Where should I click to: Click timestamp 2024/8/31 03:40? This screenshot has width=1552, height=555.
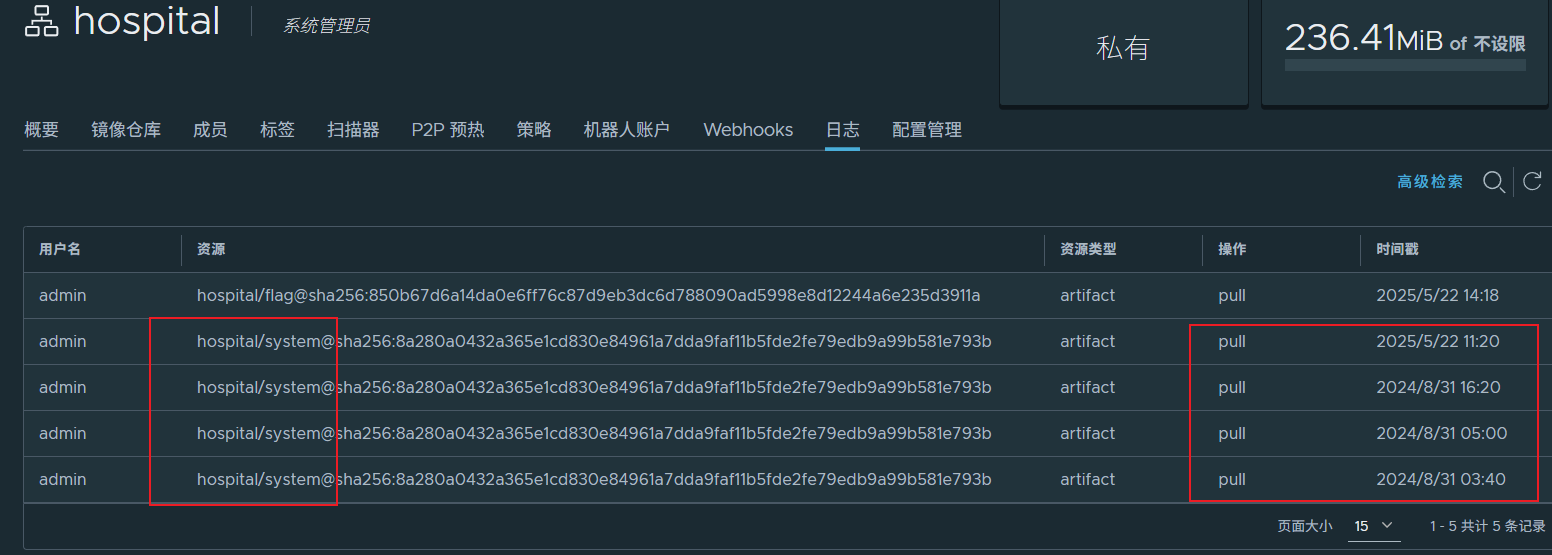click(x=1441, y=480)
